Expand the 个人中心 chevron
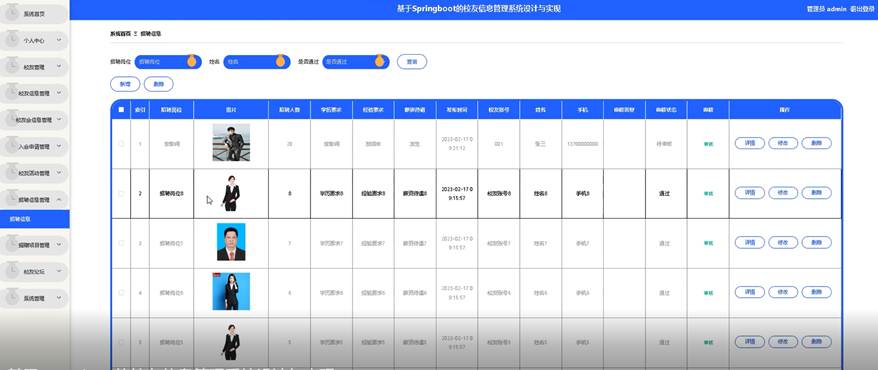 pos(59,40)
